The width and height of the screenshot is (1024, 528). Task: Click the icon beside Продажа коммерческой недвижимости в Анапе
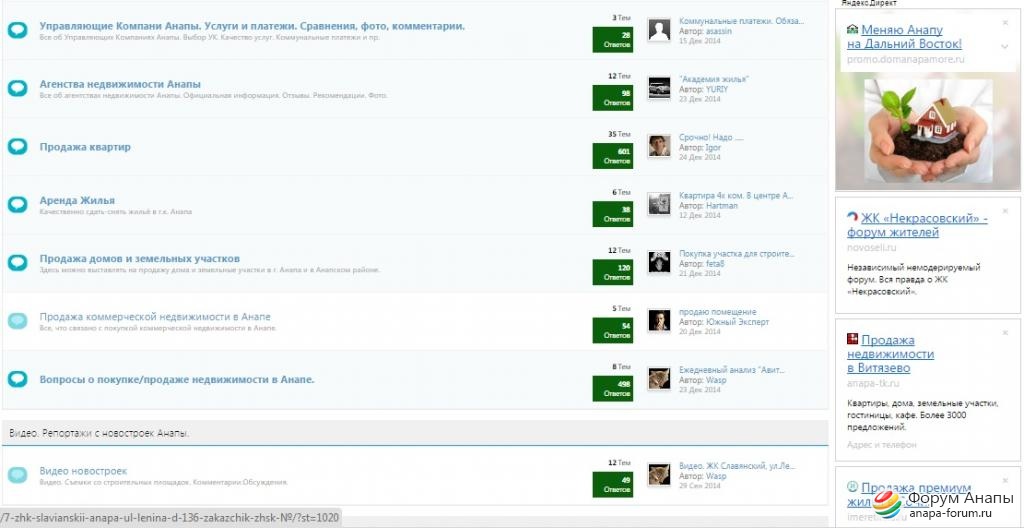[x=17, y=321]
